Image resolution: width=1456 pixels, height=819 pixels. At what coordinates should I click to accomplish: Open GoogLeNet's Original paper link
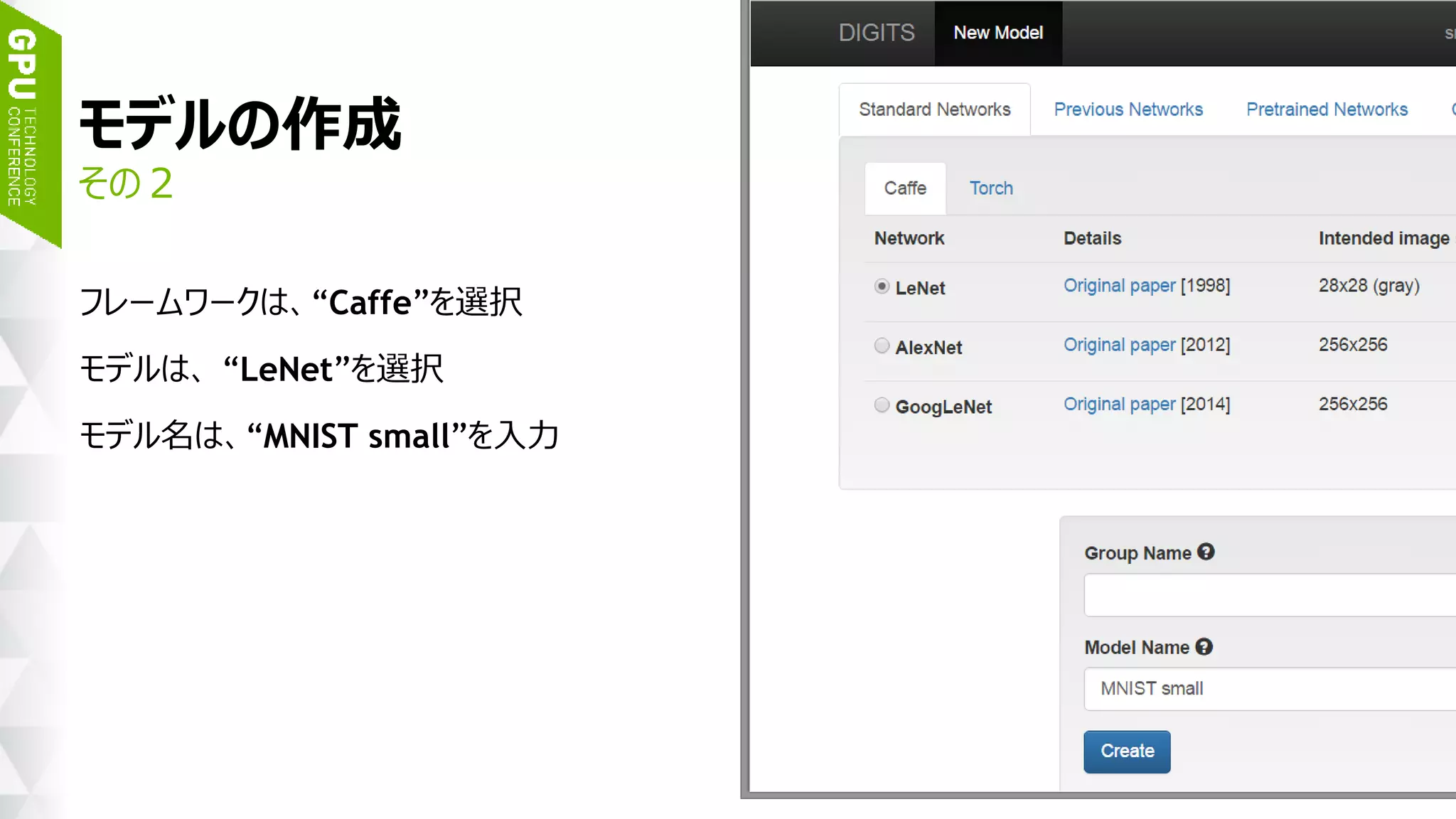point(1119,405)
